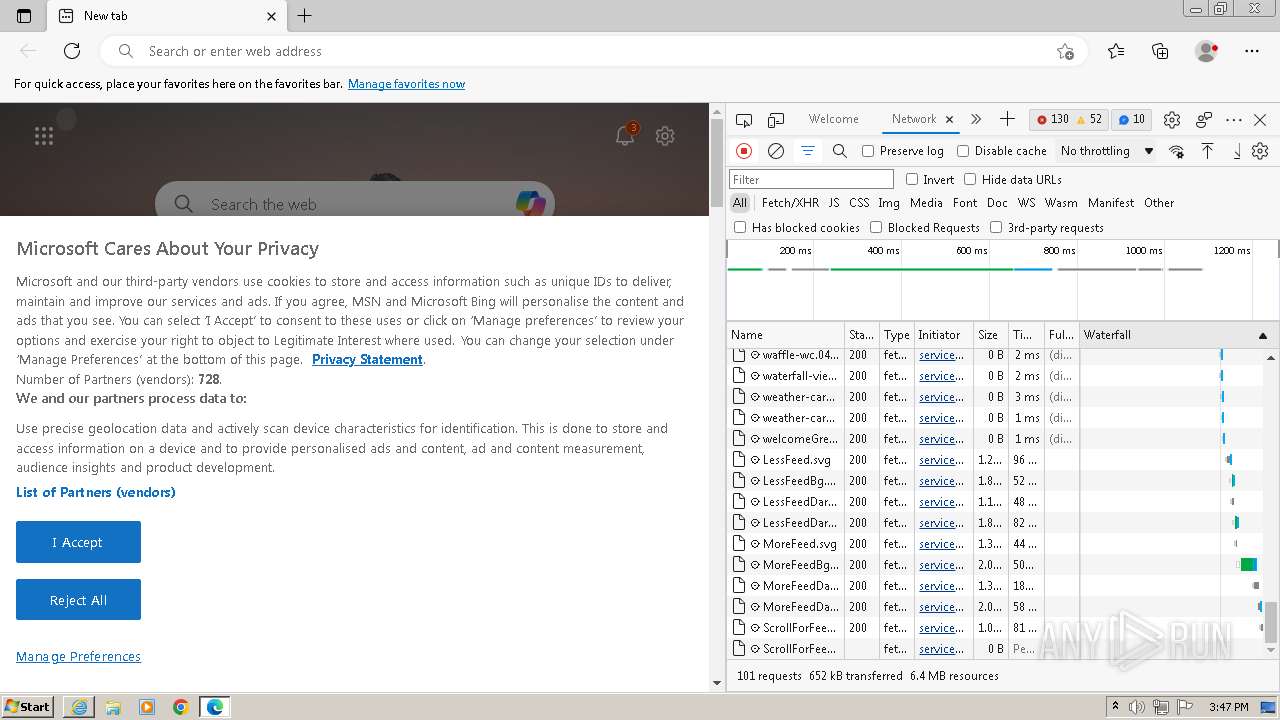Image resolution: width=1280 pixels, height=720 pixels.
Task: Open Manage Preferences link
Action: click(x=78, y=657)
